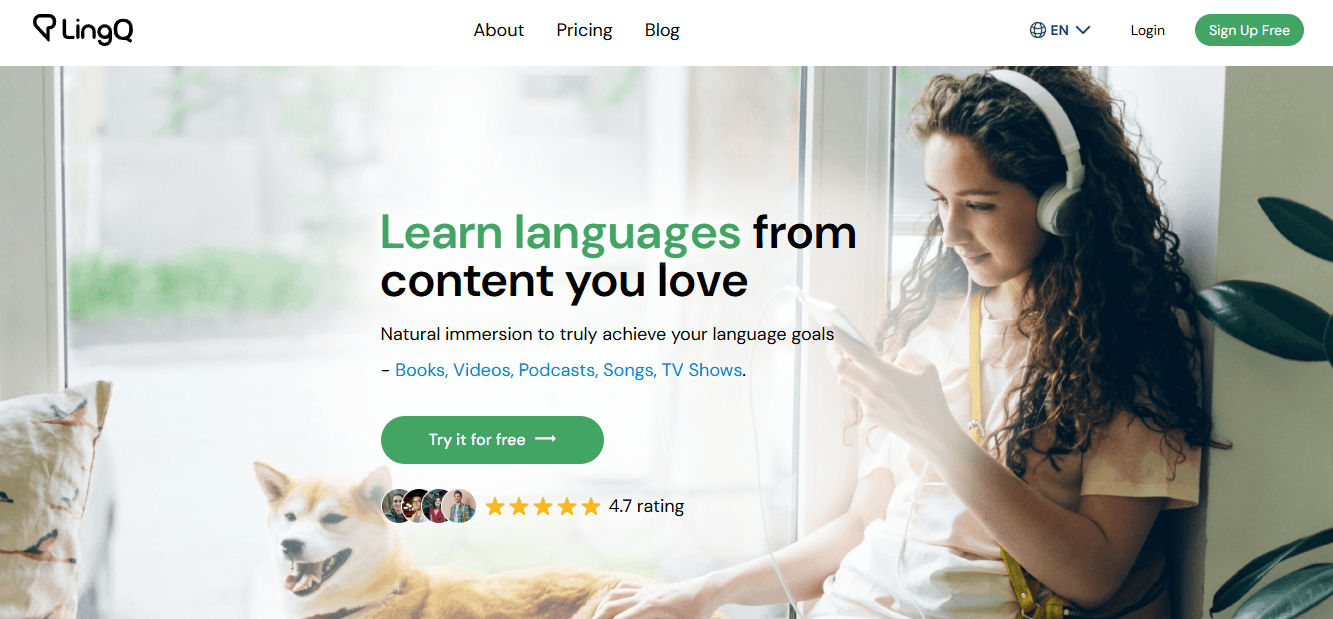Screen dimensions: 1333x619
Task: Click the first user avatar
Action: click(397, 506)
